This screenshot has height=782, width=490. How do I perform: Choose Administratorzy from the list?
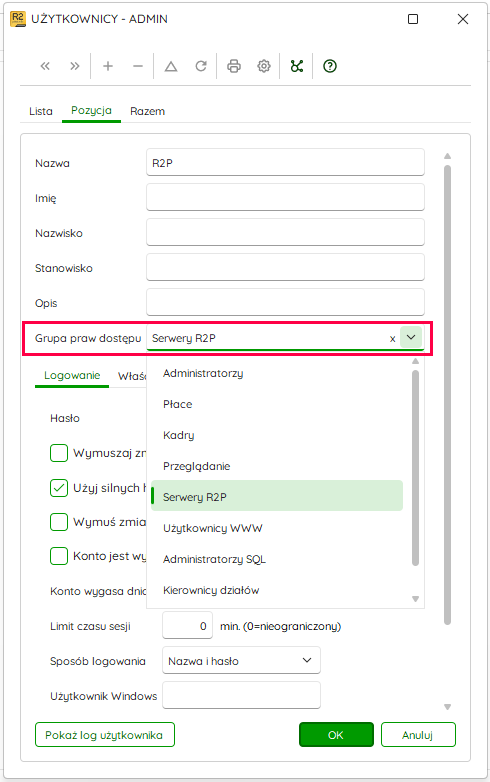277,373
